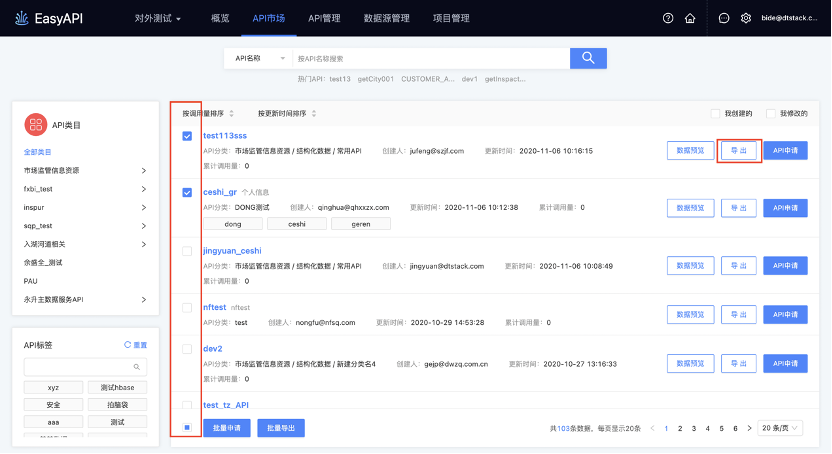832x454 pixels.
Task: Uncheck the ceshi_gr row checkbox
Action: (187, 192)
